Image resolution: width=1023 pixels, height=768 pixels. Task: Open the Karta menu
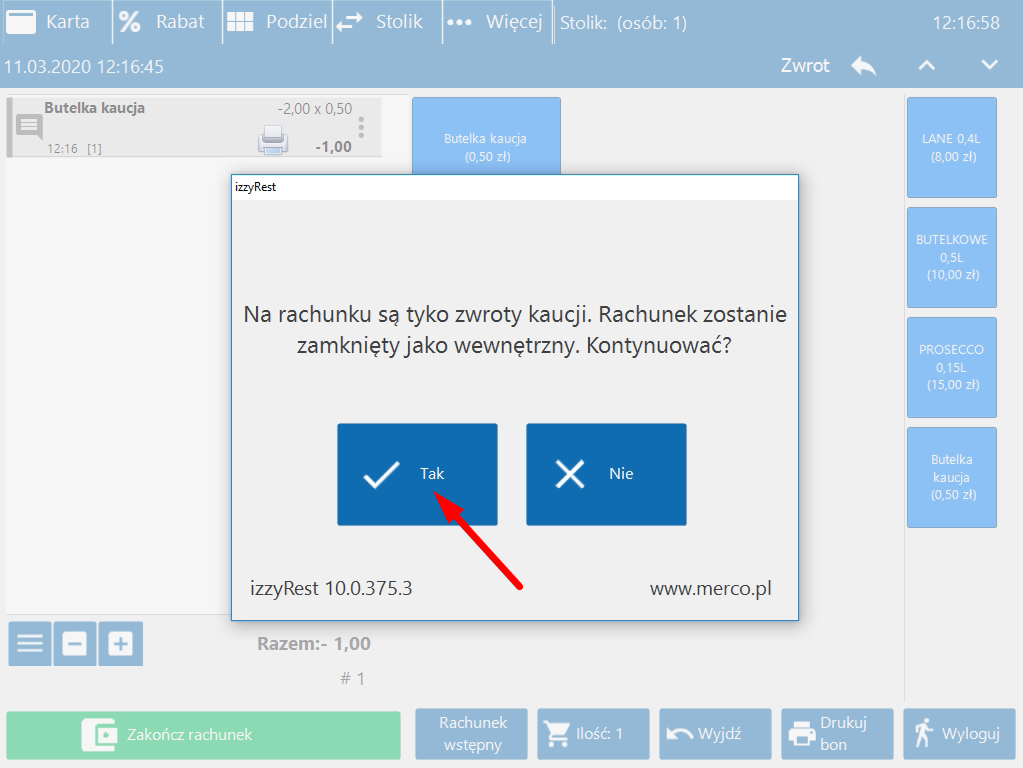coord(50,22)
